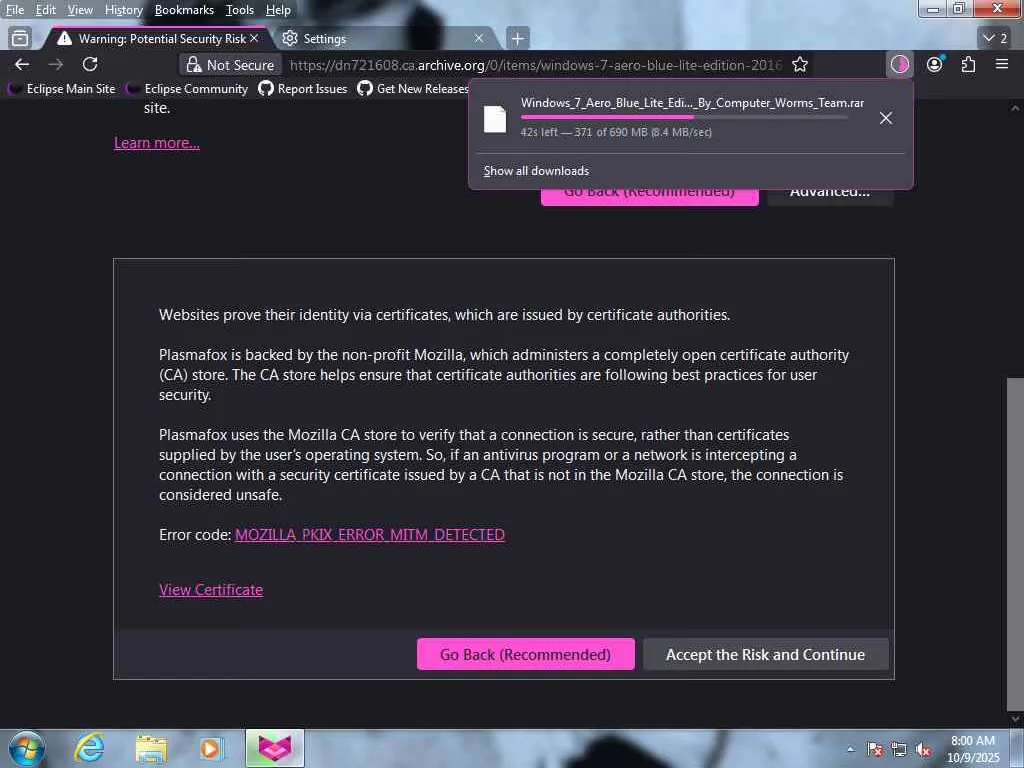Close the Warning: Potential Security Risk tab
The width and height of the screenshot is (1024, 768).
254,39
